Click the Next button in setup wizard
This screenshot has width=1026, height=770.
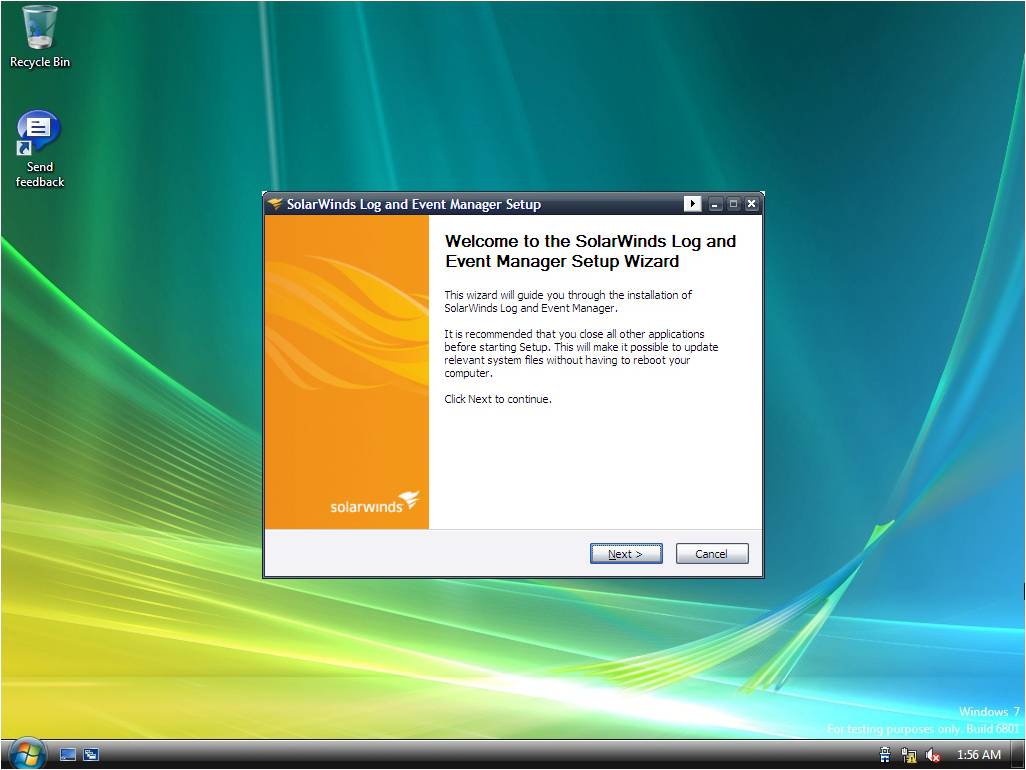[x=626, y=553]
